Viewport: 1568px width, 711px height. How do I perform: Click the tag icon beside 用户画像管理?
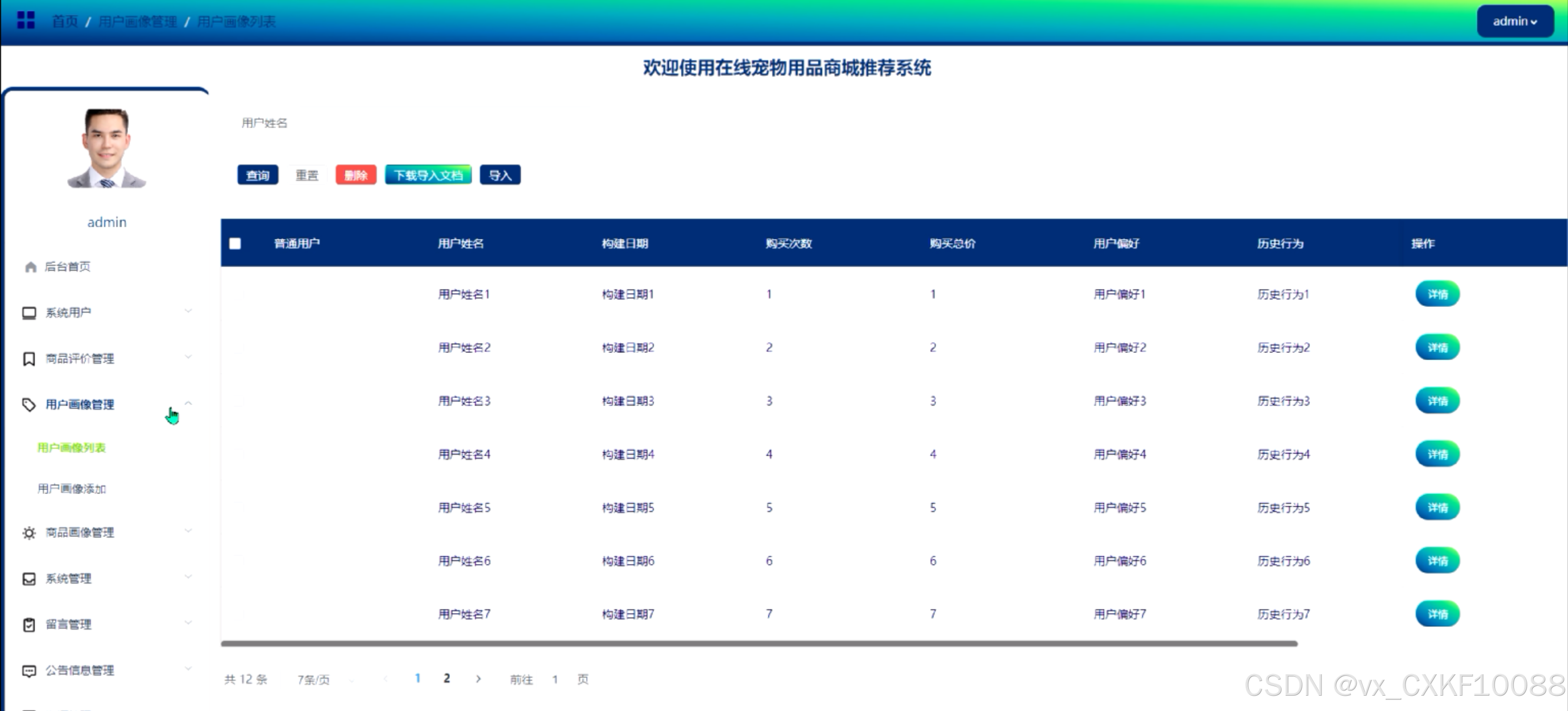pos(29,405)
